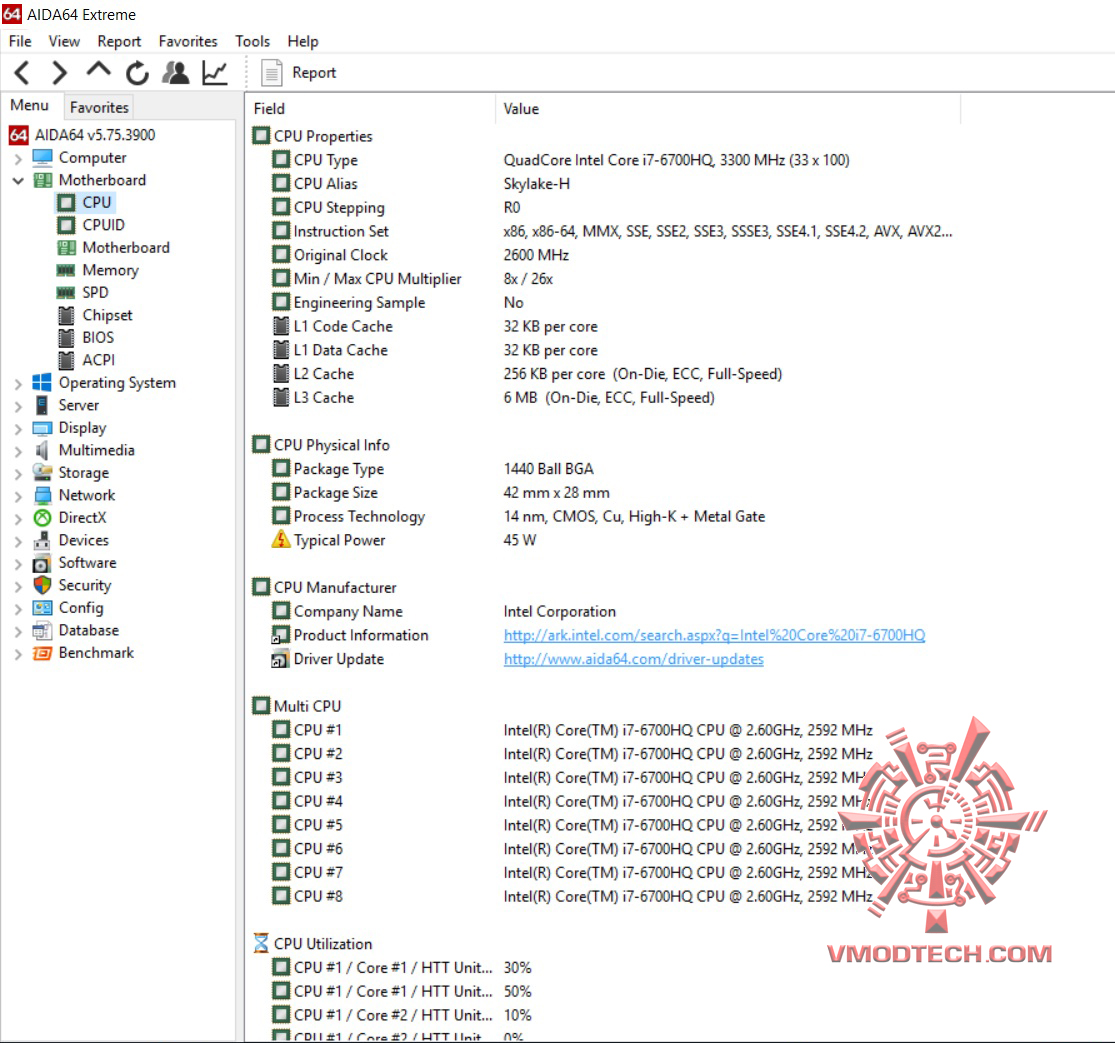Click the forward navigation arrow on the toolbar
Viewport: 1115px width, 1043px height.
click(x=58, y=72)
